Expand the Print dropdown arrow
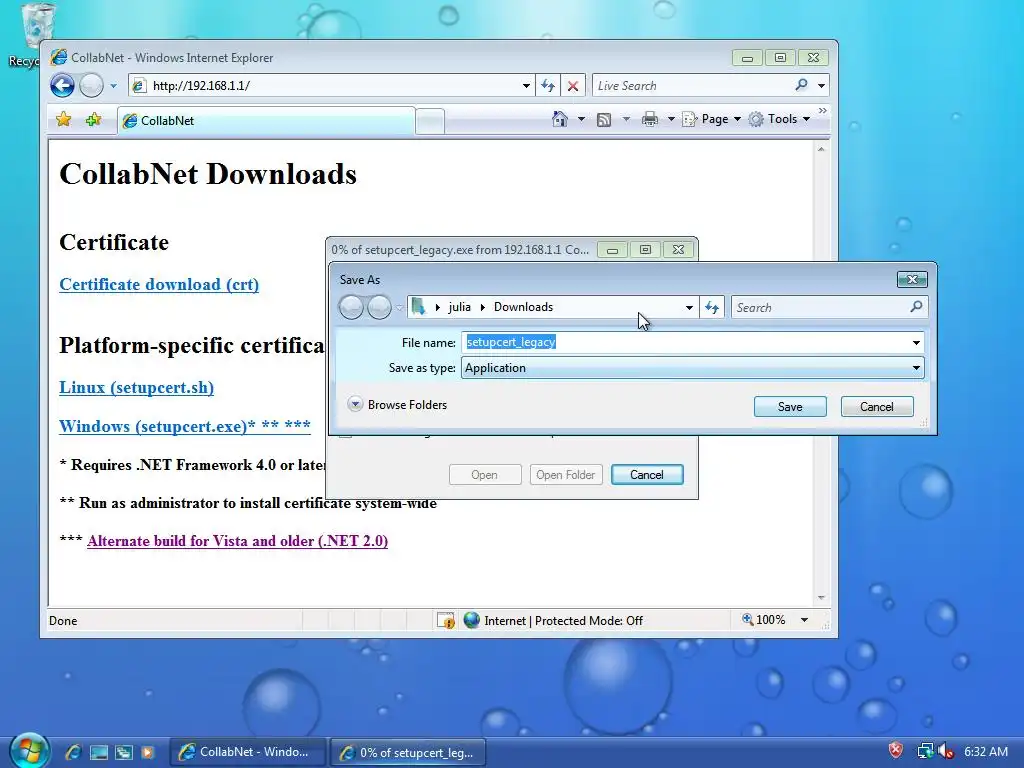Image resolution: width=1024 pixels, height=768 pixels. click(671, 119)
